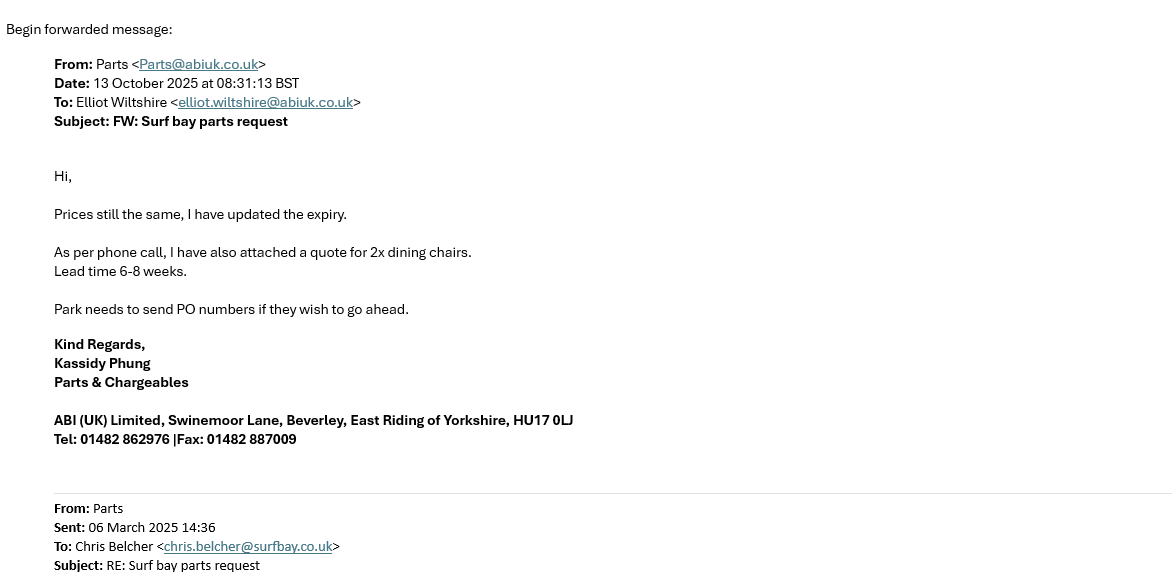Image resolution: width=1175 pixels, height=572 pixels.
Task: Click the 13 October 2025 date line
Action: tap(195, 83)
